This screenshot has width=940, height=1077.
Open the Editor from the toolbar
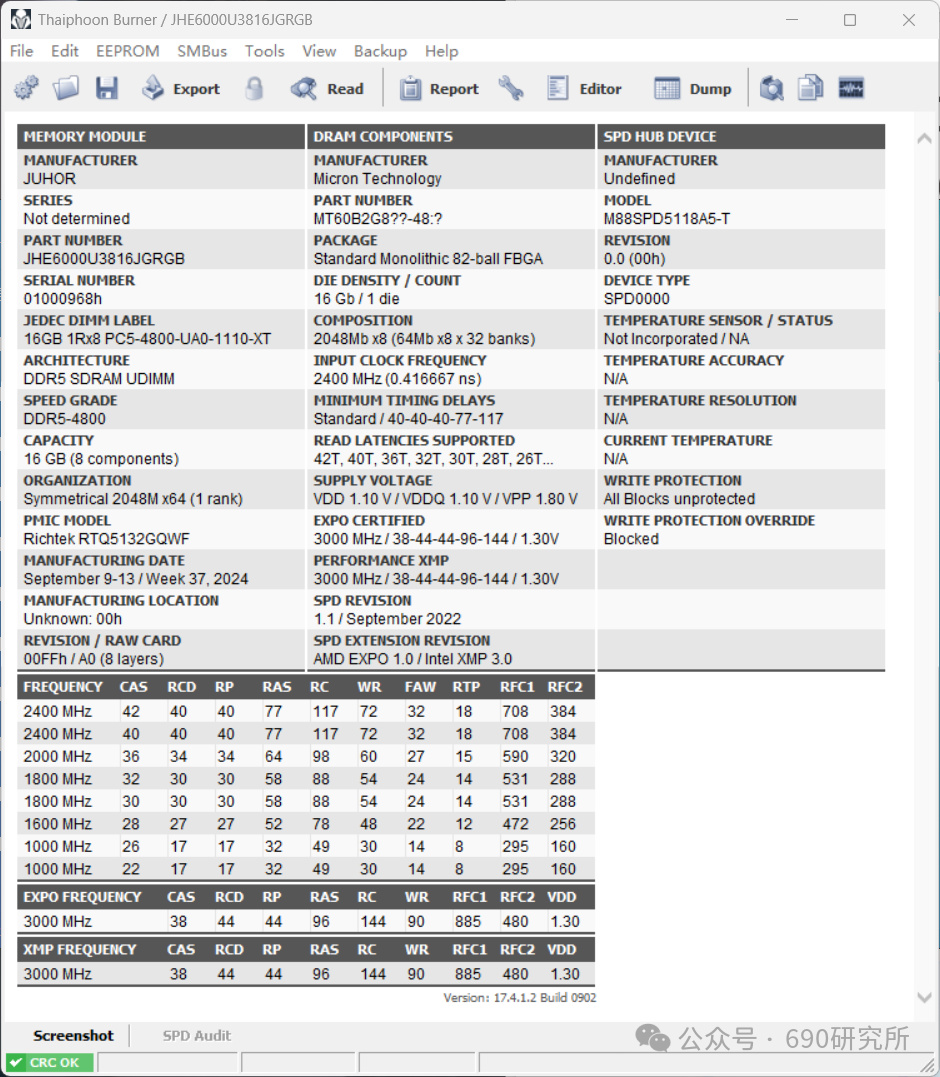[x=584, y=89]
